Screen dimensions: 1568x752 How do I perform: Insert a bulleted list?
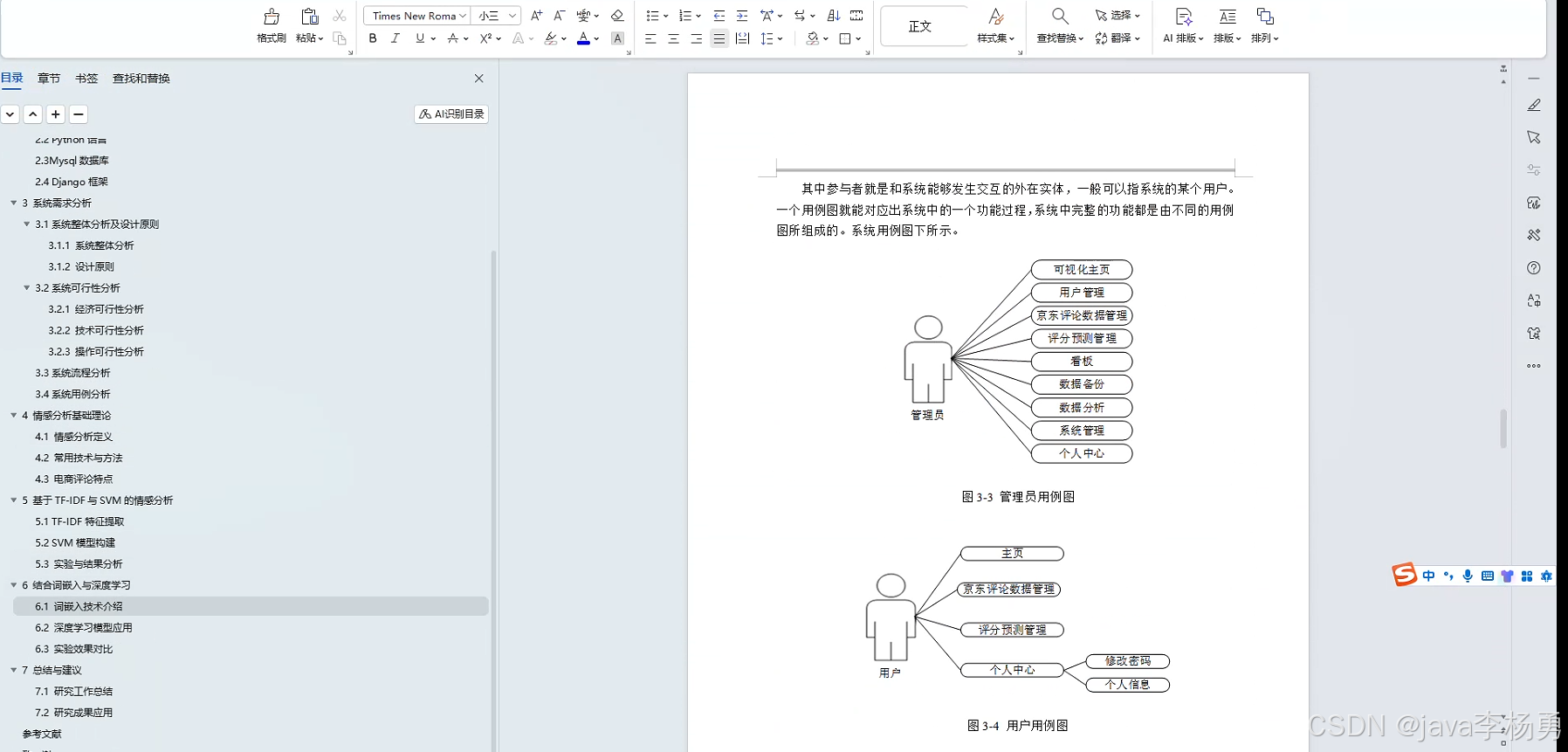[652, 16]
